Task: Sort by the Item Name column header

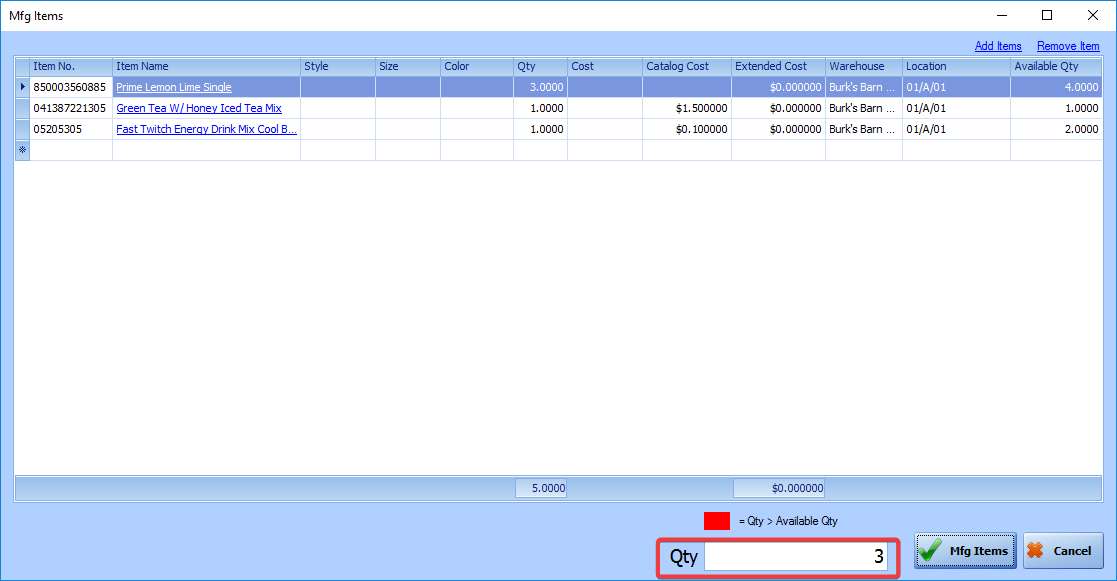Action: click(x=205, y=66)
